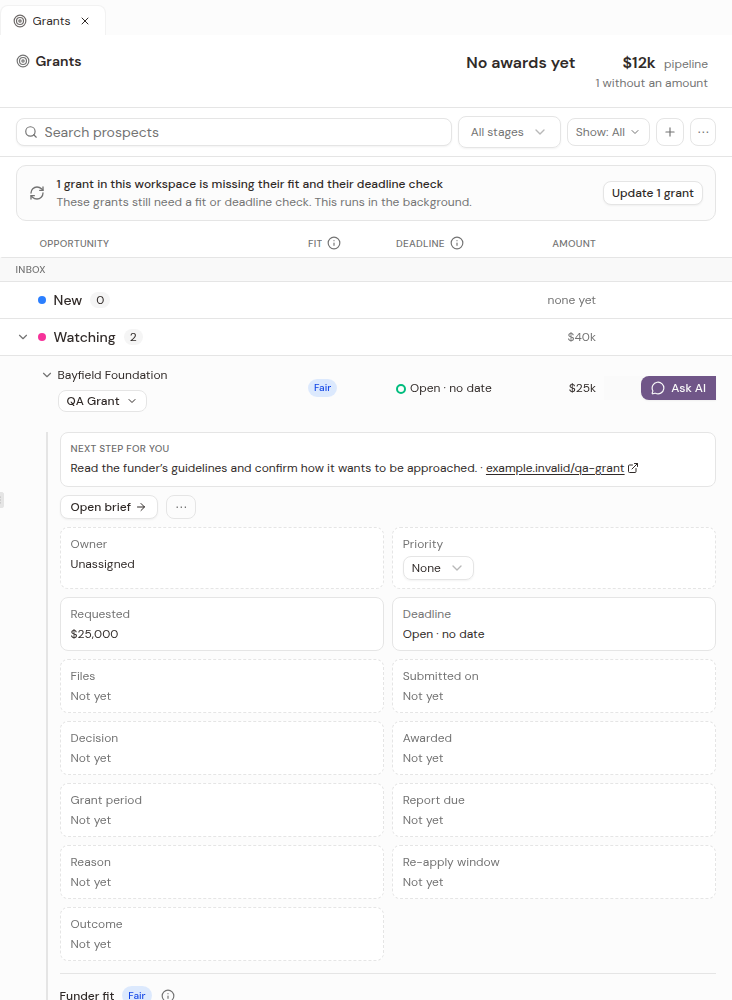
Task: Open the QA Grant dropdown
Action: tap(102, 401)
